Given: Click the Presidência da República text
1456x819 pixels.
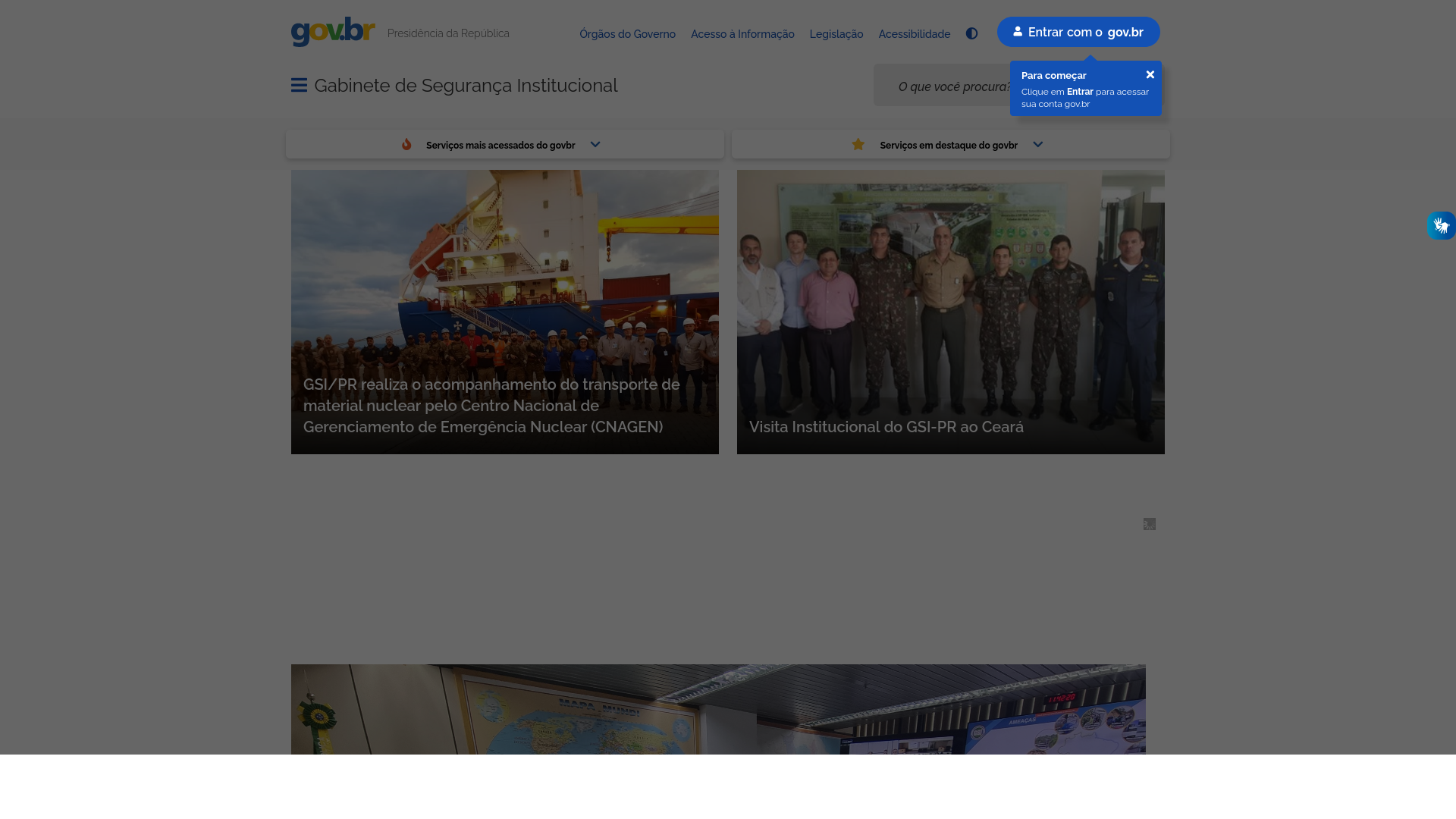Looking at the screenshot, I should coord(448,33).
